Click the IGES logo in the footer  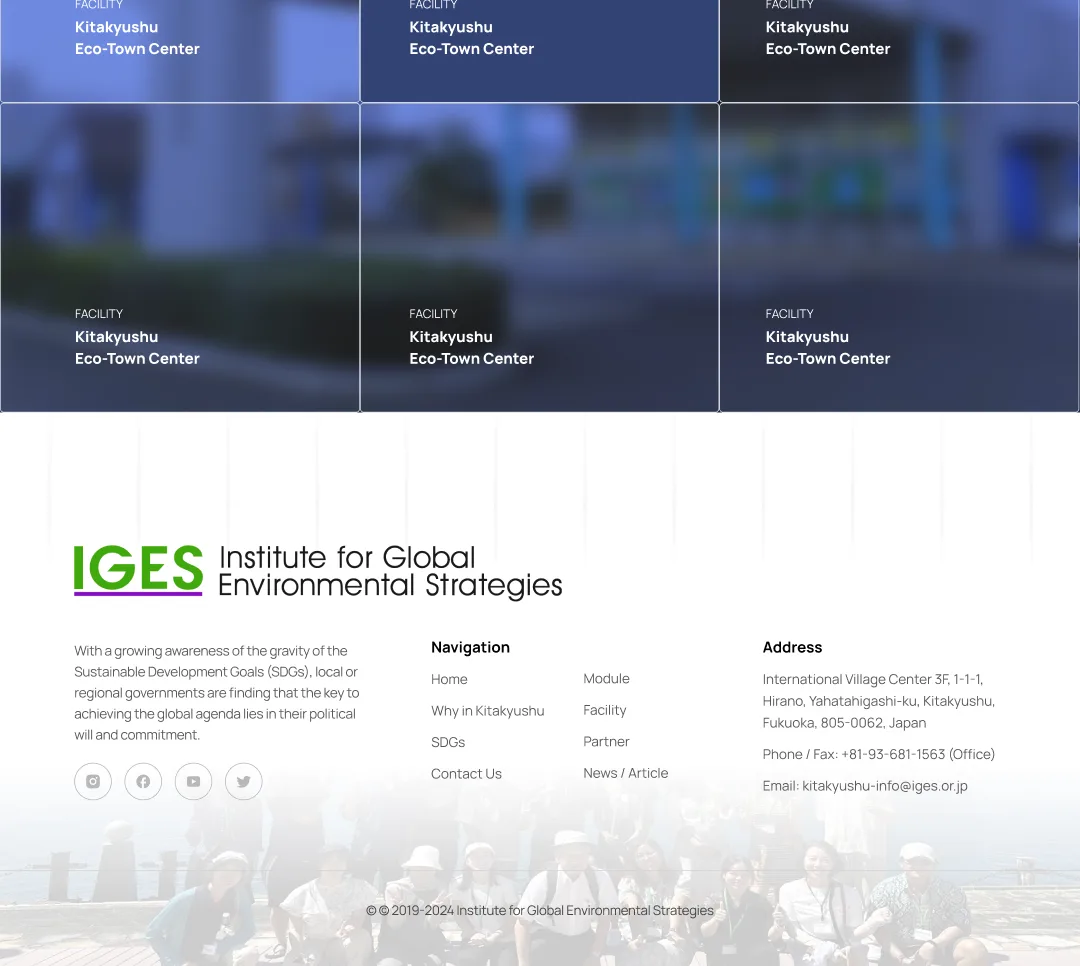coord(138,571)
